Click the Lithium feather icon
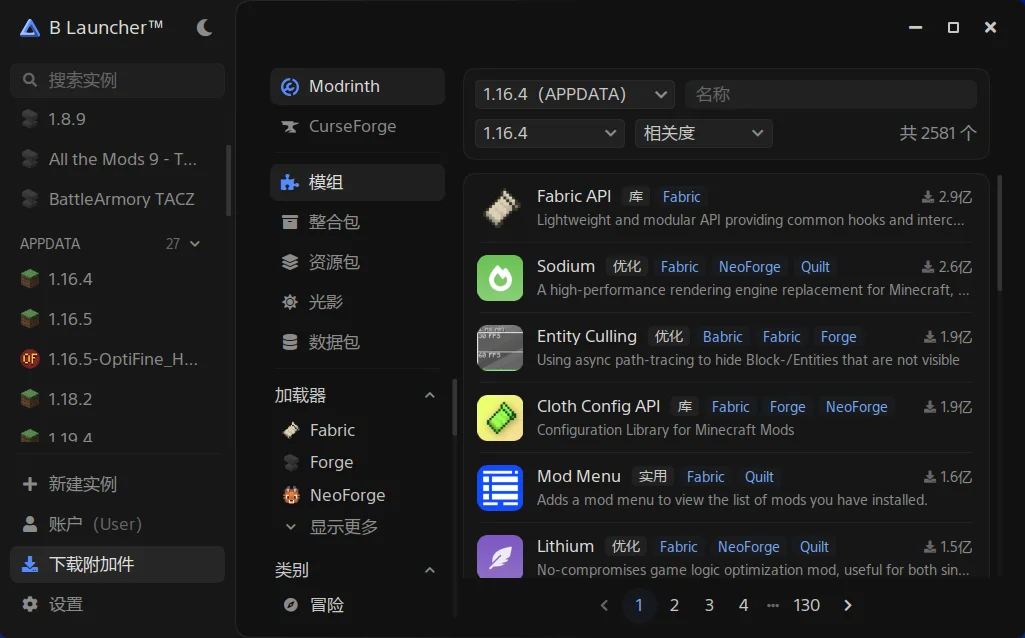1025x638 pixels. click(x=500, y=556)
